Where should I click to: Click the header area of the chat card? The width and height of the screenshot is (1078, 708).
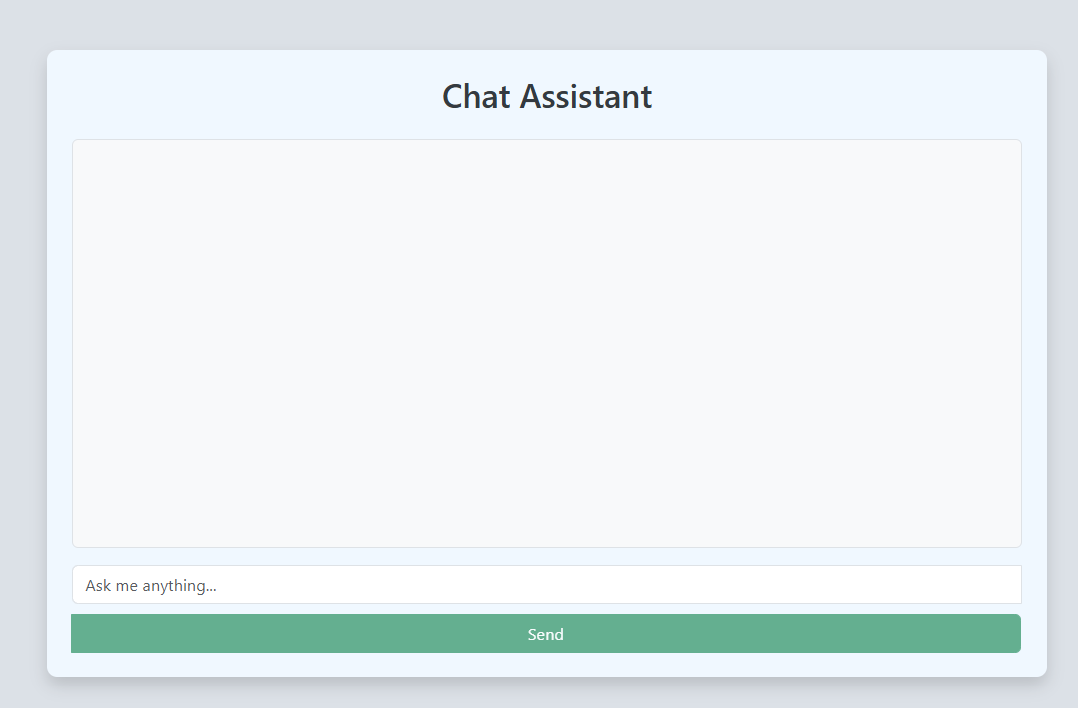tap(546, 96)
